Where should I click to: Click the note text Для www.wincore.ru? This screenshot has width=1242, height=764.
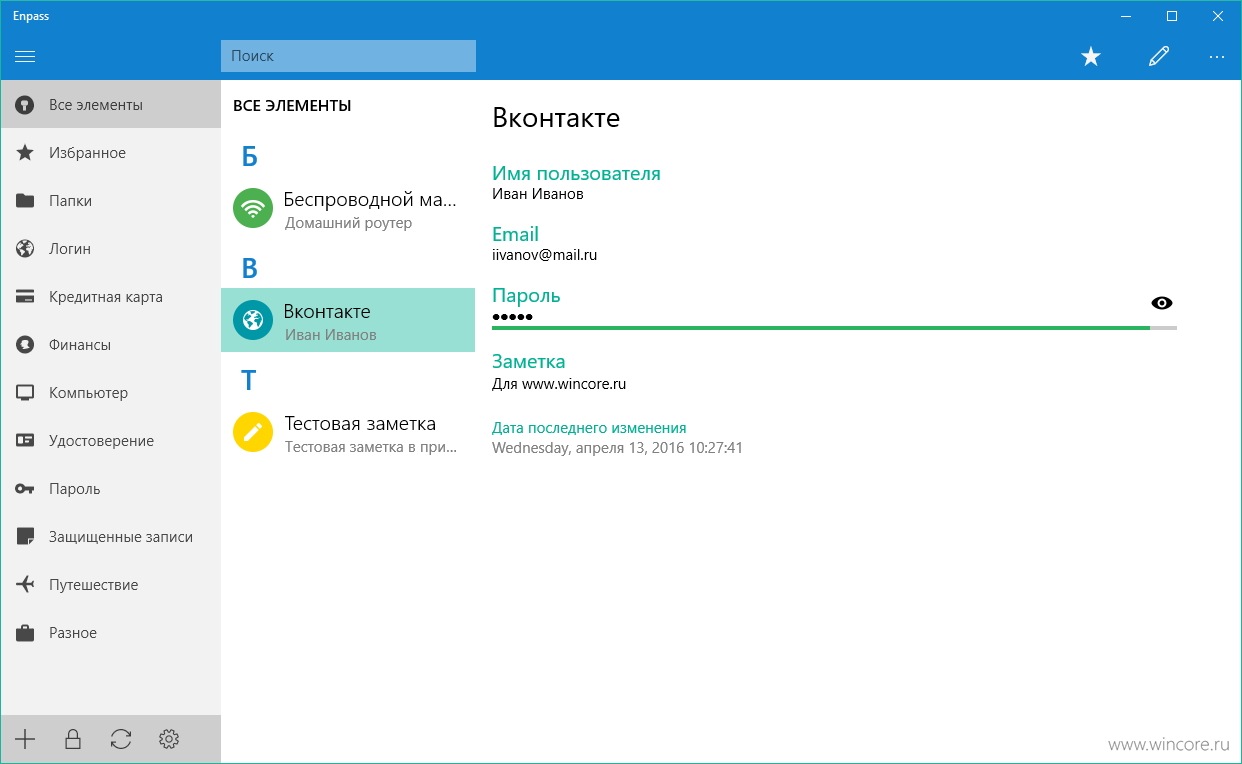pos(559,383)
